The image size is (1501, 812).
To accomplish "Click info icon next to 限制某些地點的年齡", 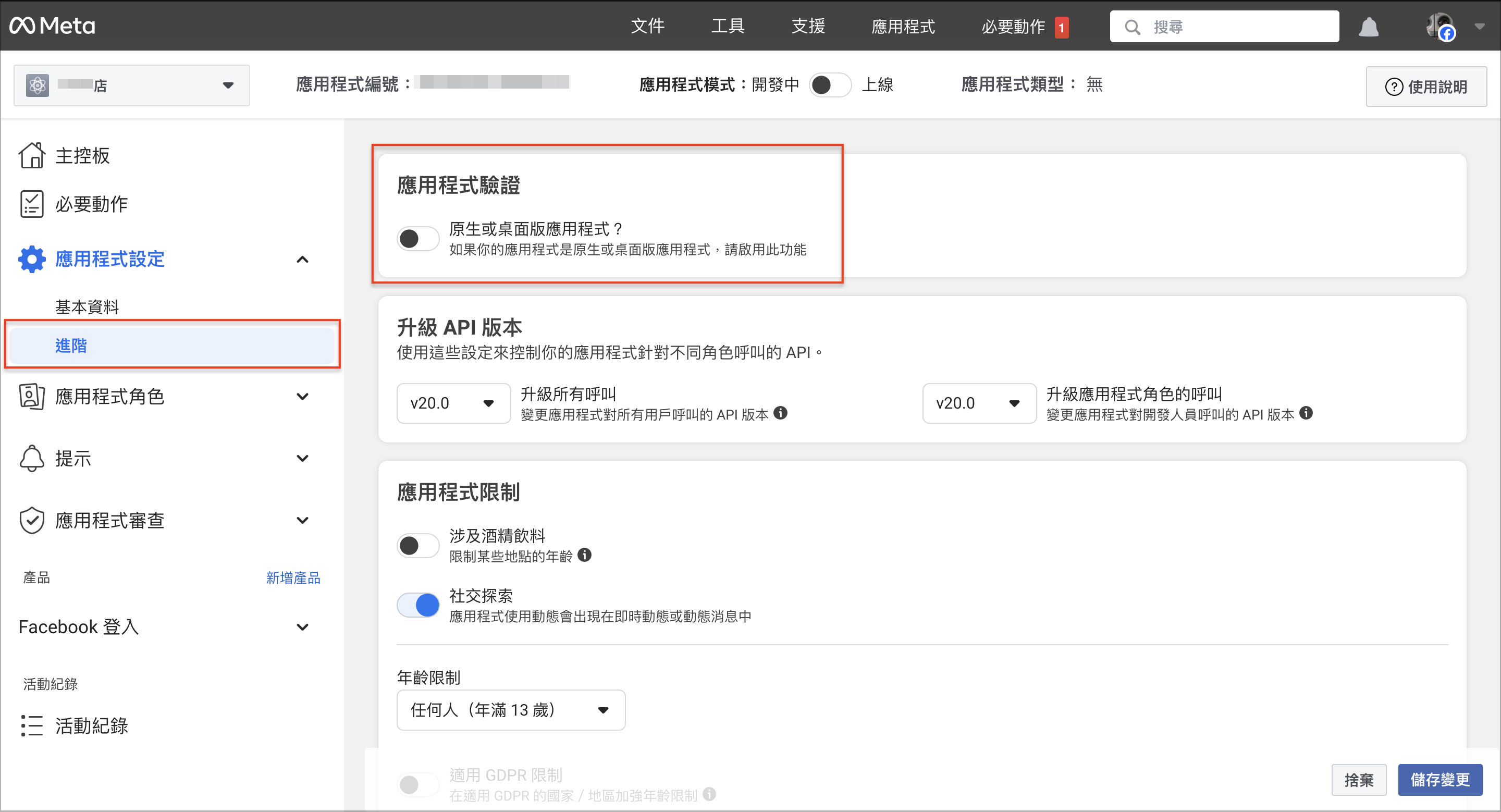I will [584, 555].
